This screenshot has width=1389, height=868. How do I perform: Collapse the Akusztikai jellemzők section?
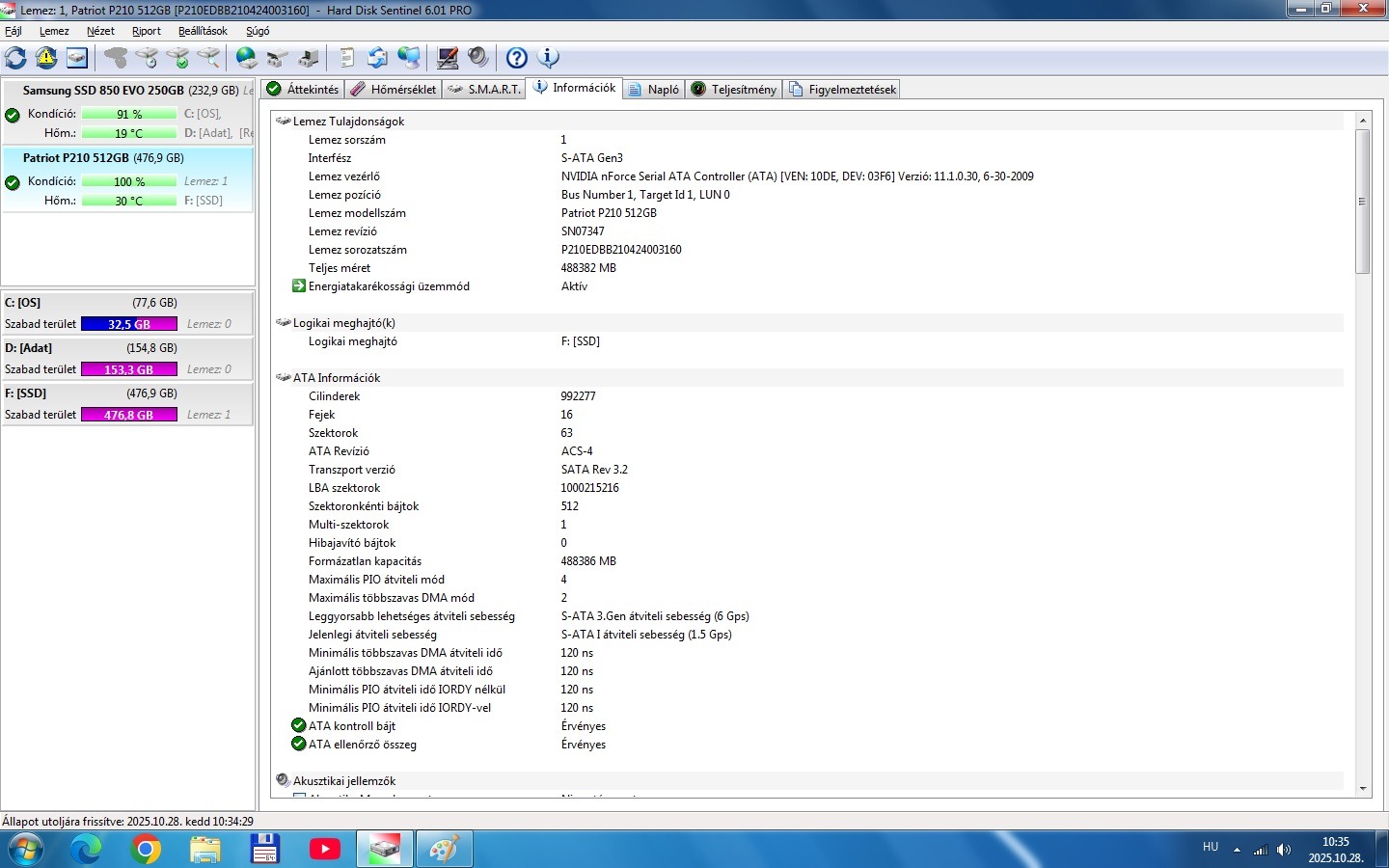click(284, 780)
